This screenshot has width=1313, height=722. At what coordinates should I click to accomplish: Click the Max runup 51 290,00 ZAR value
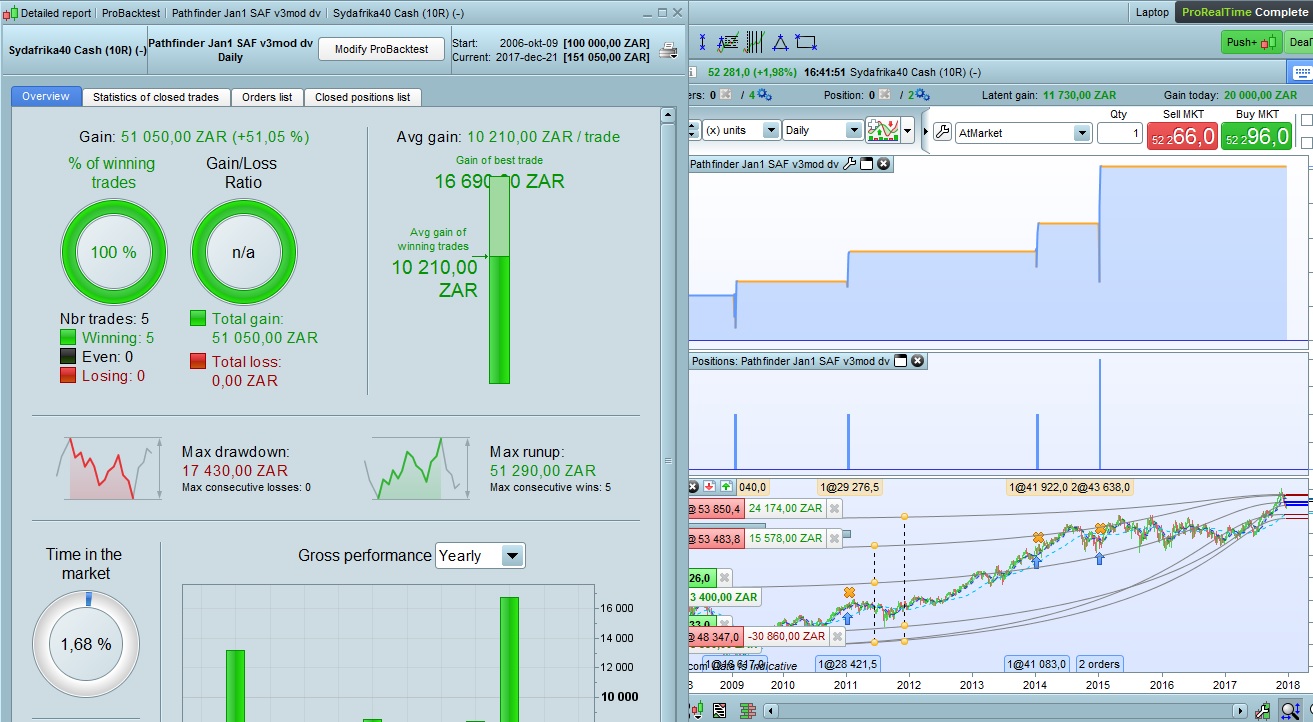coord(543,470)
